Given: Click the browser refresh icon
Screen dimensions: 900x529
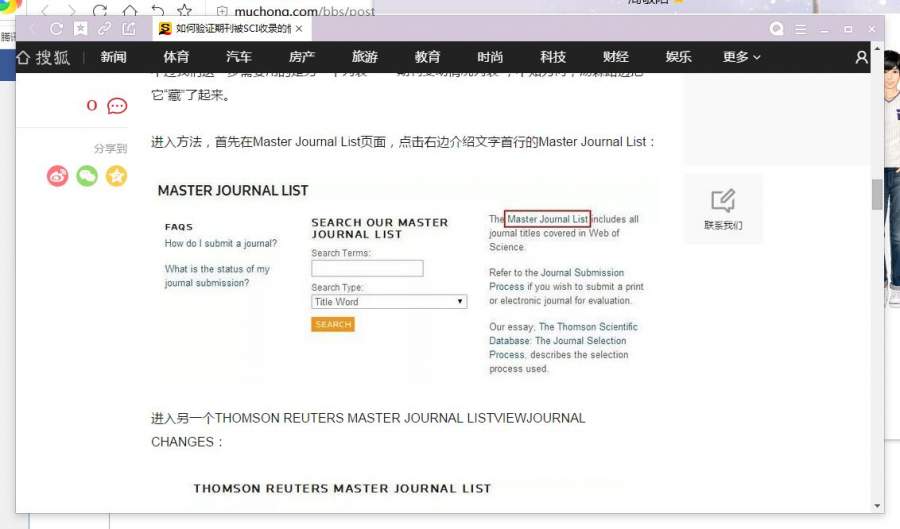Looking at the screenshot, I should pyautogui.click(x=56, y=29).
